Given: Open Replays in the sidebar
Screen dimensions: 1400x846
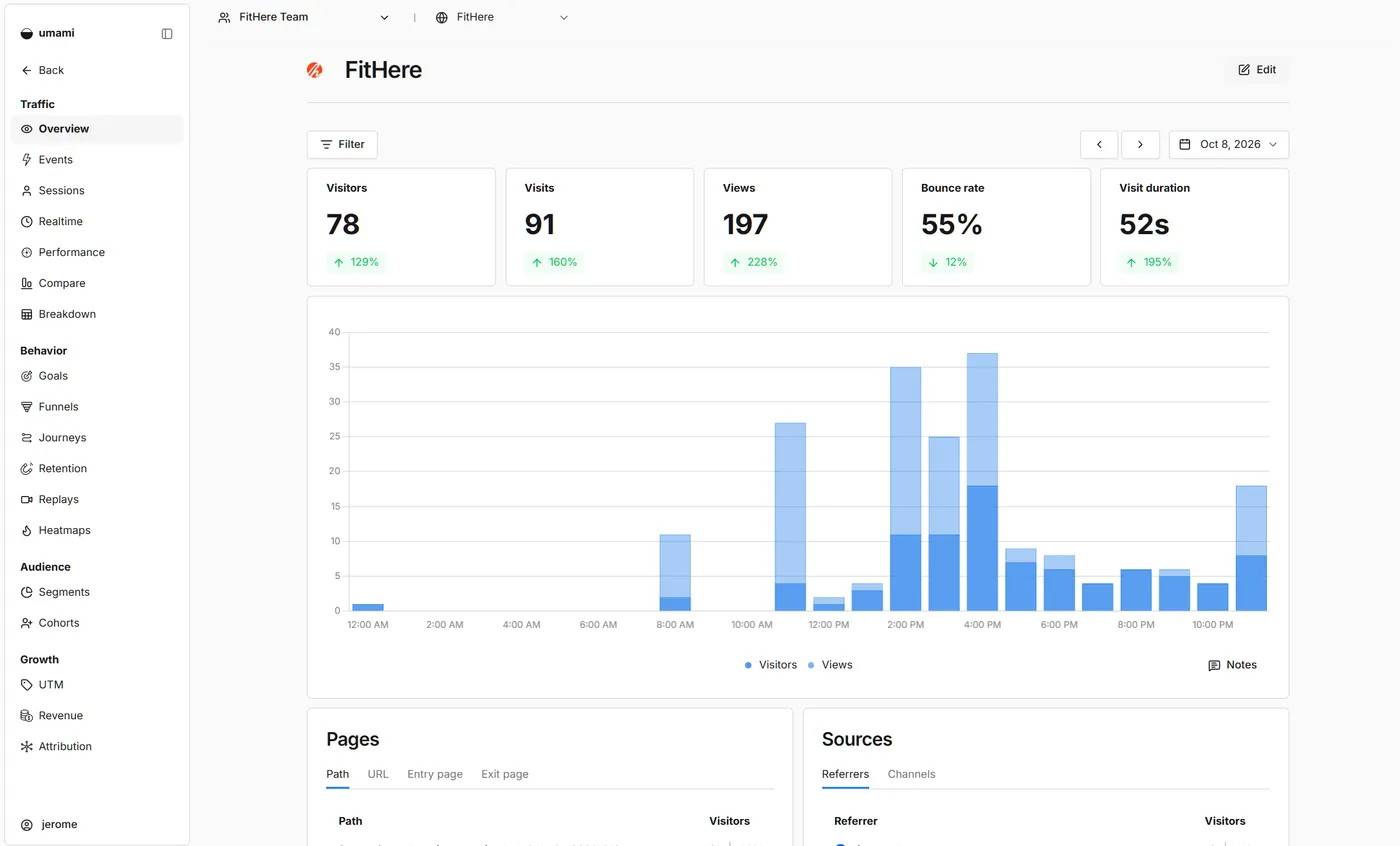Looking at the screenshot, I should (97, 500).
